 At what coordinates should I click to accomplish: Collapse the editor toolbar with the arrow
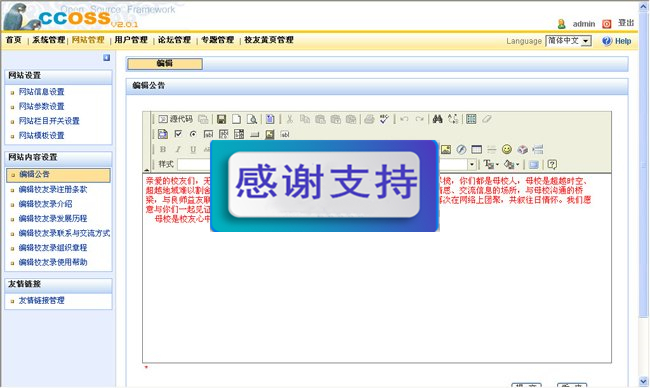click(146, 170)
